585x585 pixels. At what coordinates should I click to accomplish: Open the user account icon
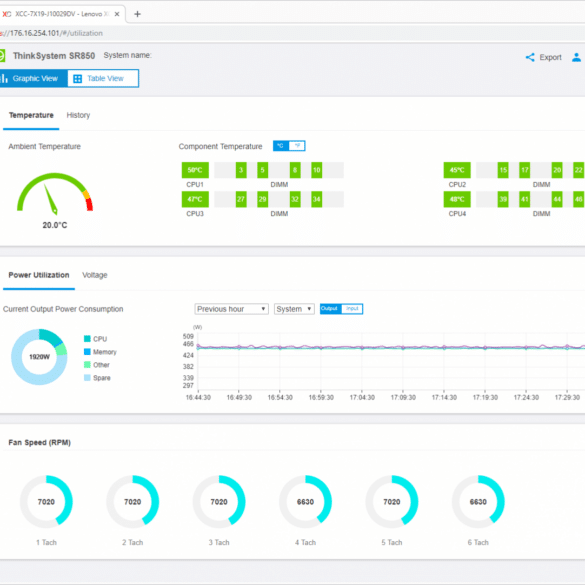tap(576, 57)
